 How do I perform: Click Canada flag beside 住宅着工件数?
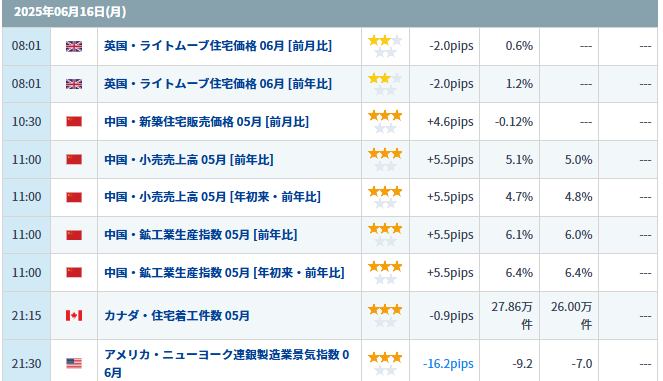pyautogui.click(x=74, y=315)
